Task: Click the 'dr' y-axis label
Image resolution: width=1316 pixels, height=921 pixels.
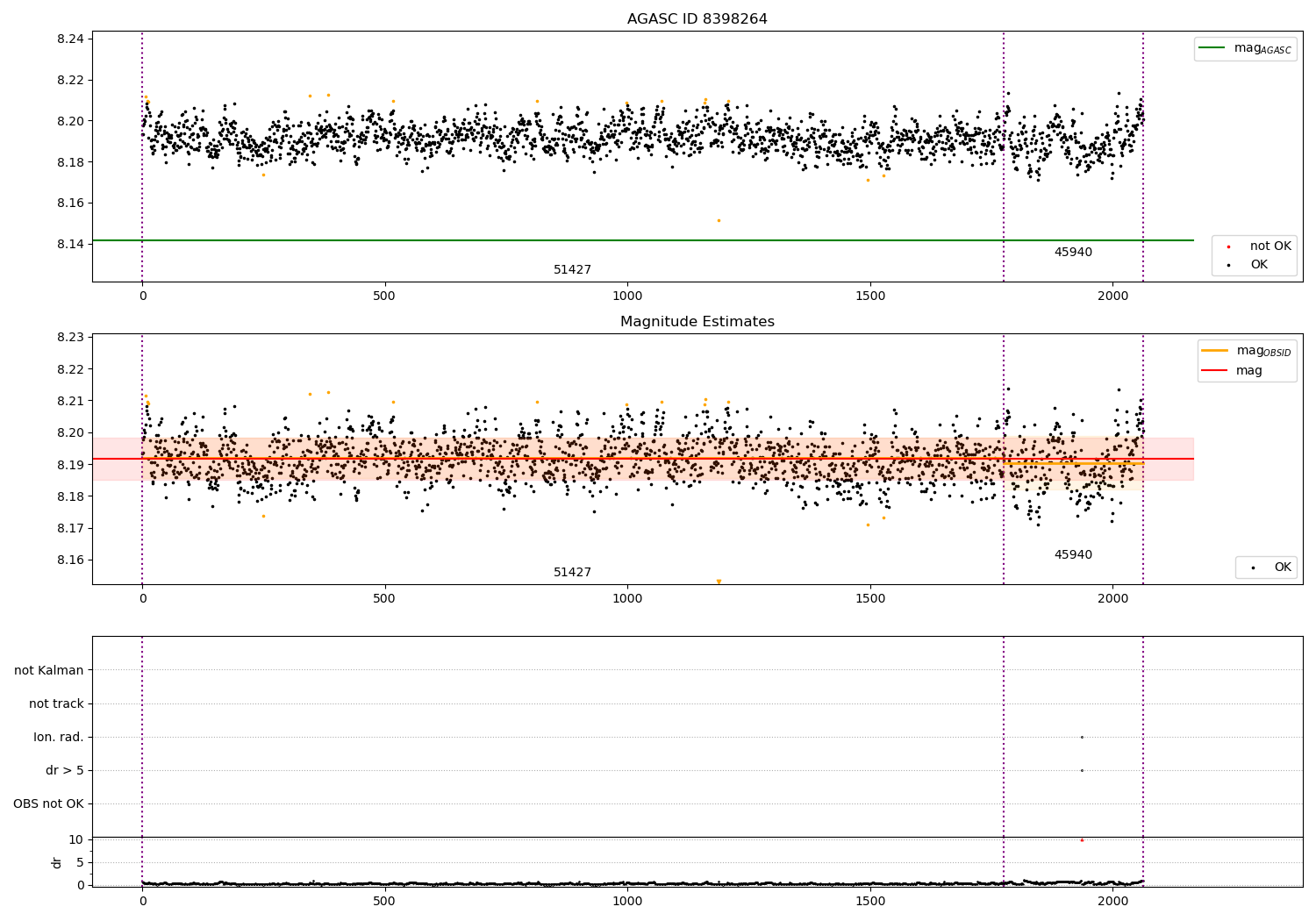Action: click(57, 862)
